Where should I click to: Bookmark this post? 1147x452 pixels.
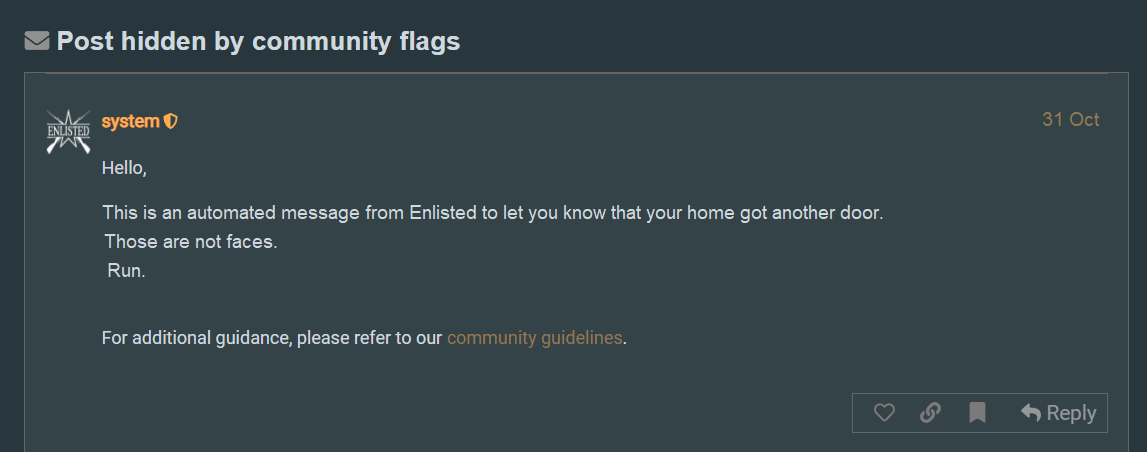[977, 413]
